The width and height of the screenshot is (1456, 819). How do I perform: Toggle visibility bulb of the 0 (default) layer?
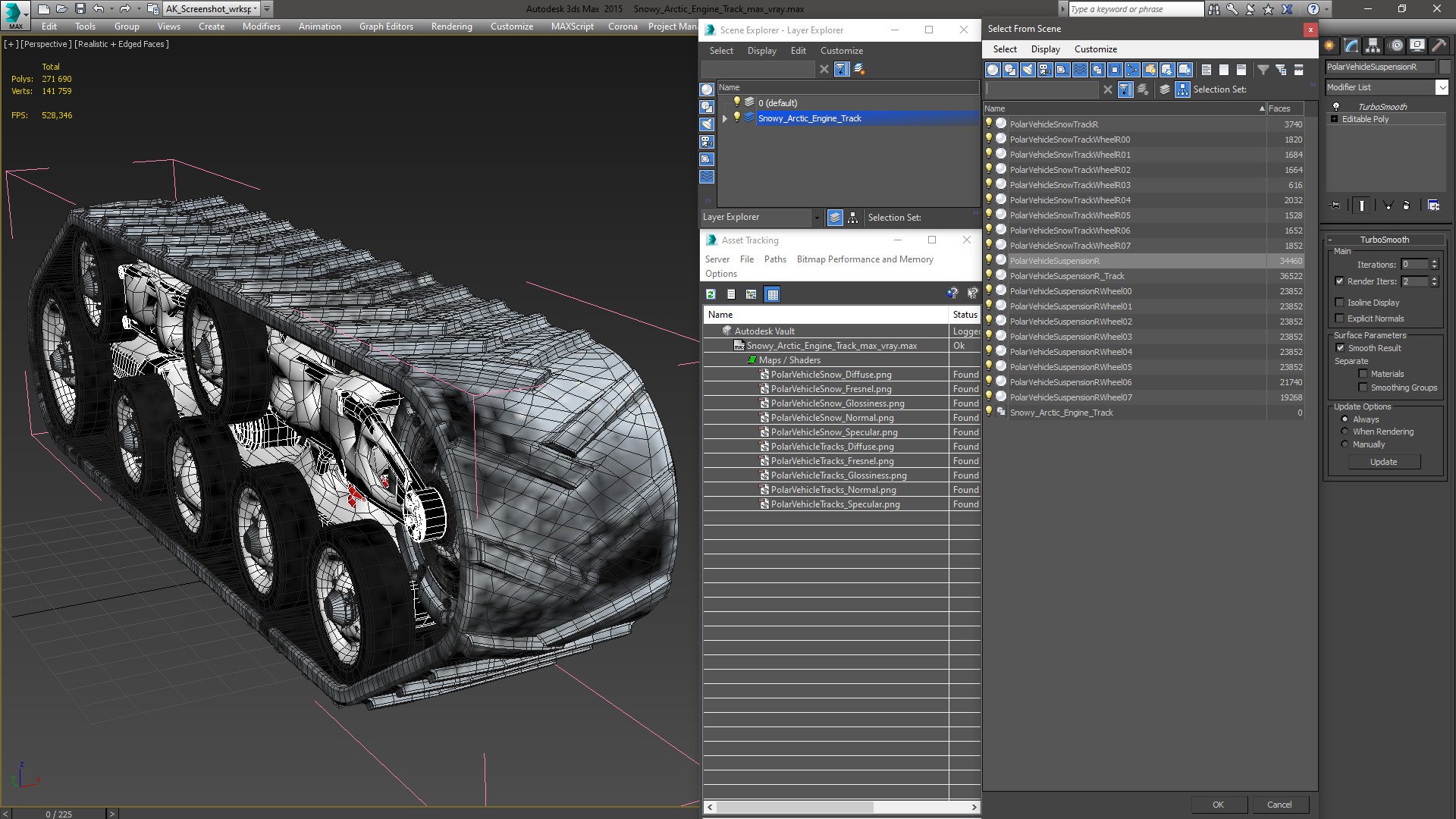coord(736,102)
